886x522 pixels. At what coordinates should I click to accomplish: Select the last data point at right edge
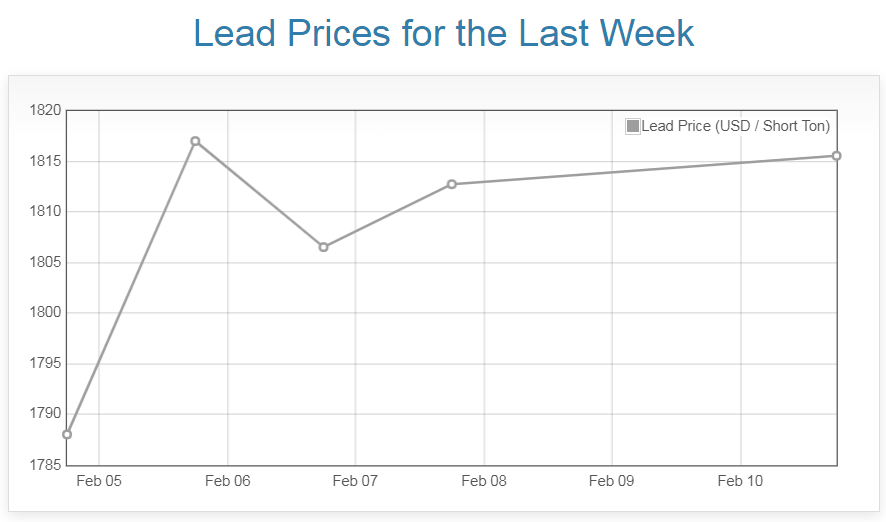coord(836,156)
